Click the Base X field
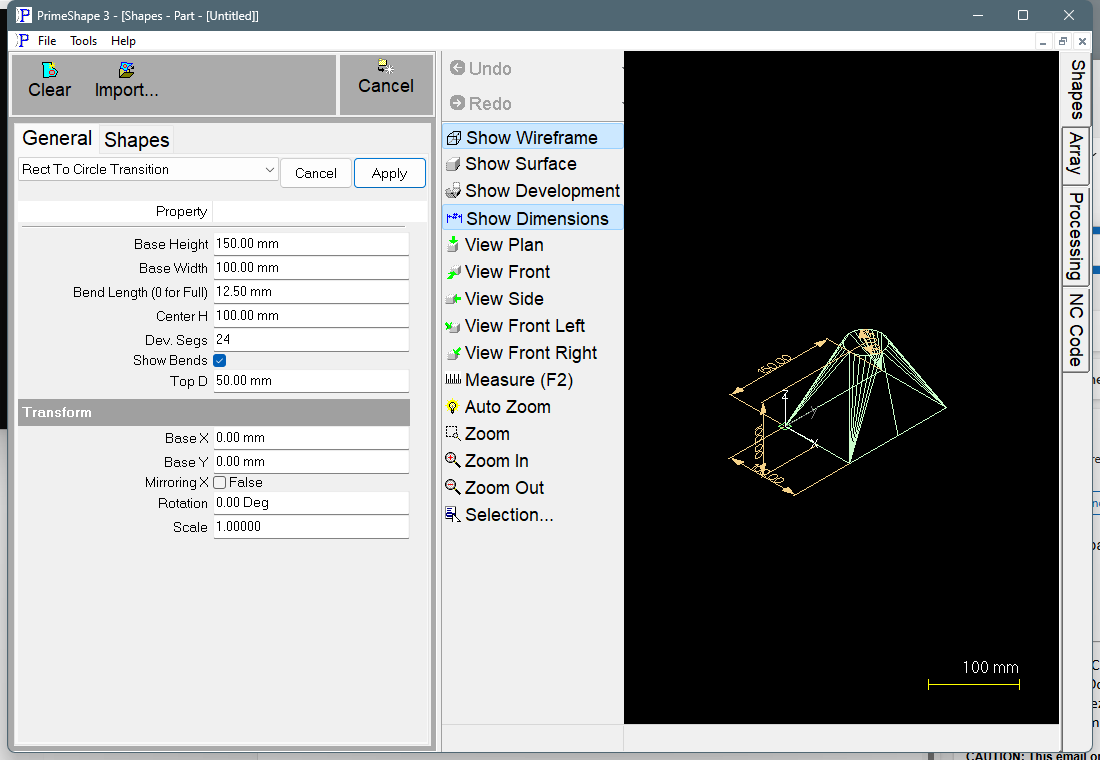Viewport: 1100px width, 760px height. [x=311, y=438]
